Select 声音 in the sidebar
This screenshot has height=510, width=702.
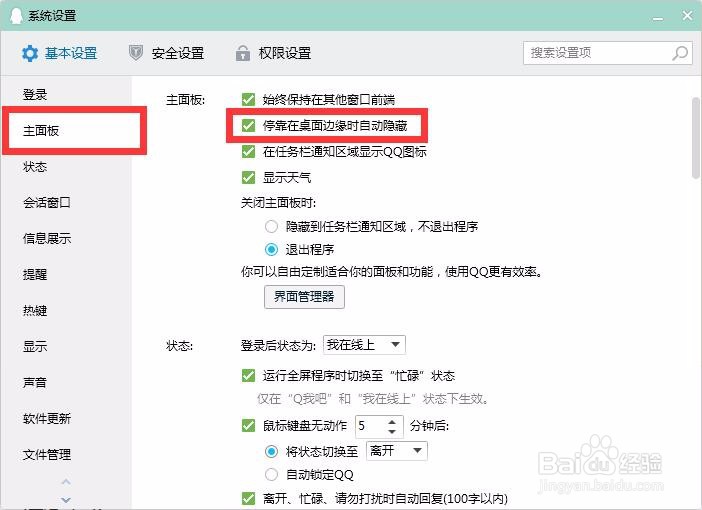click(35, 382)
